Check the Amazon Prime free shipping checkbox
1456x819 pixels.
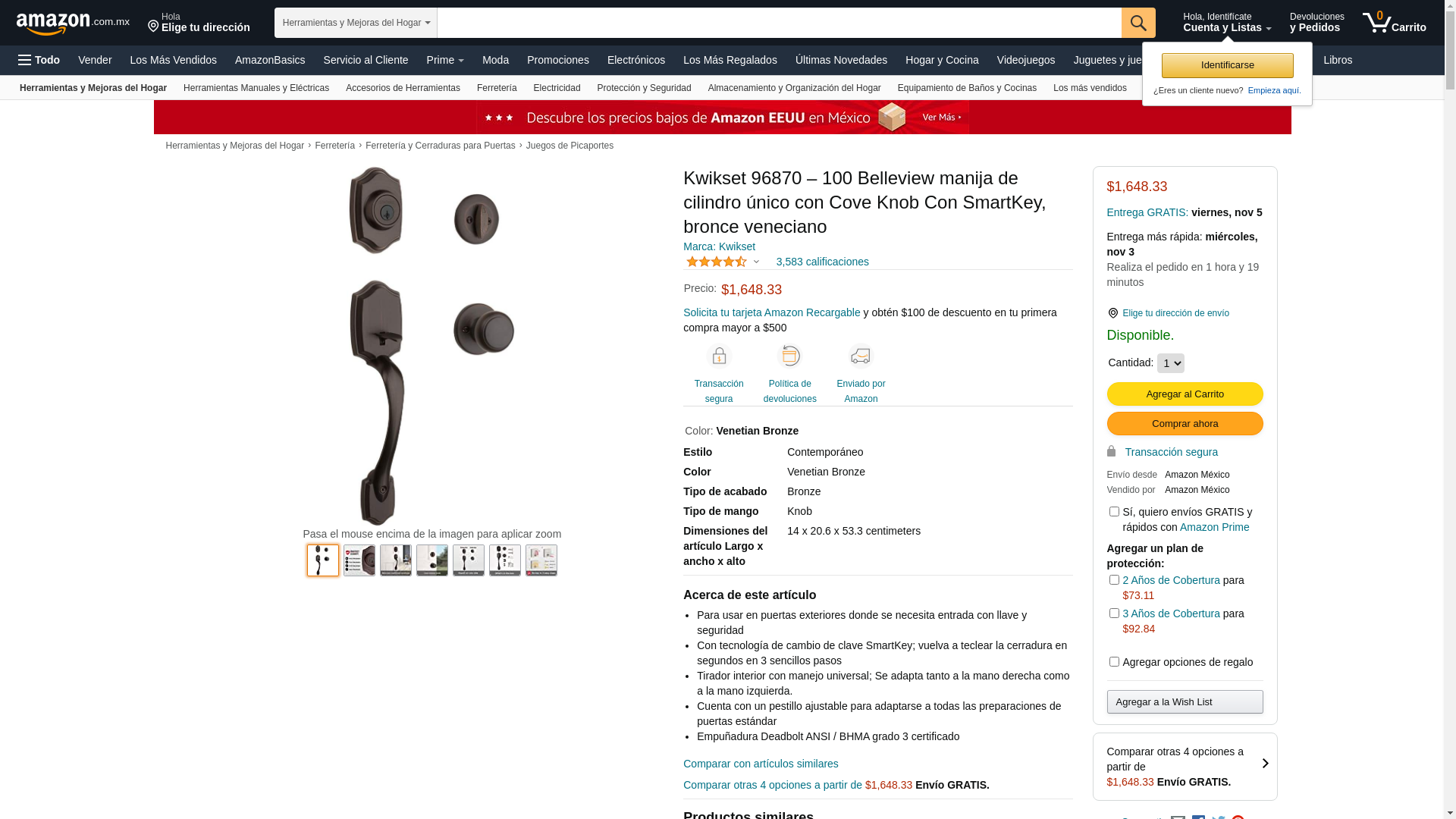coord(1113,512)
